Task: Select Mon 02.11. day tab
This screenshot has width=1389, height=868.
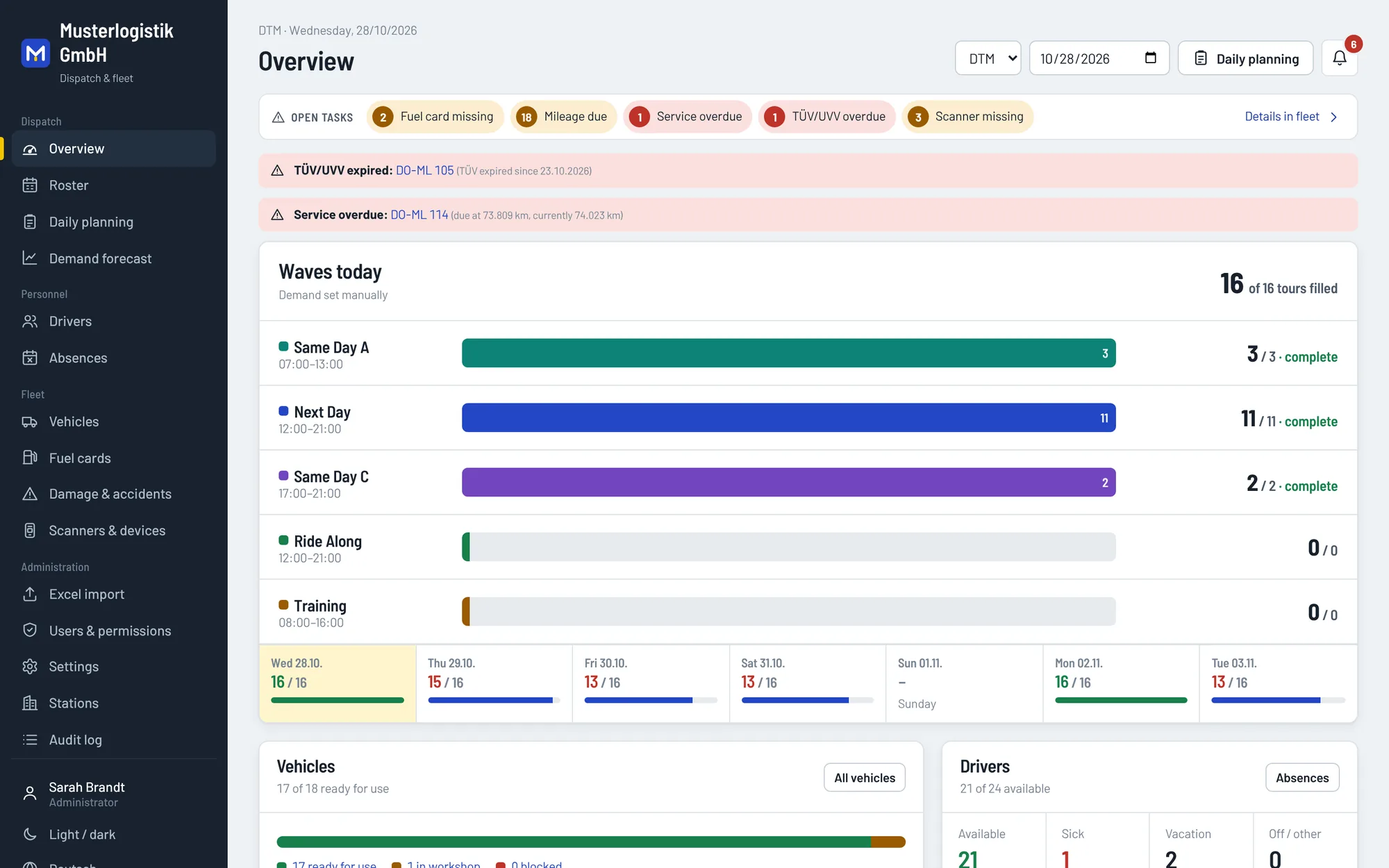Action: [x=1121, y=684]
